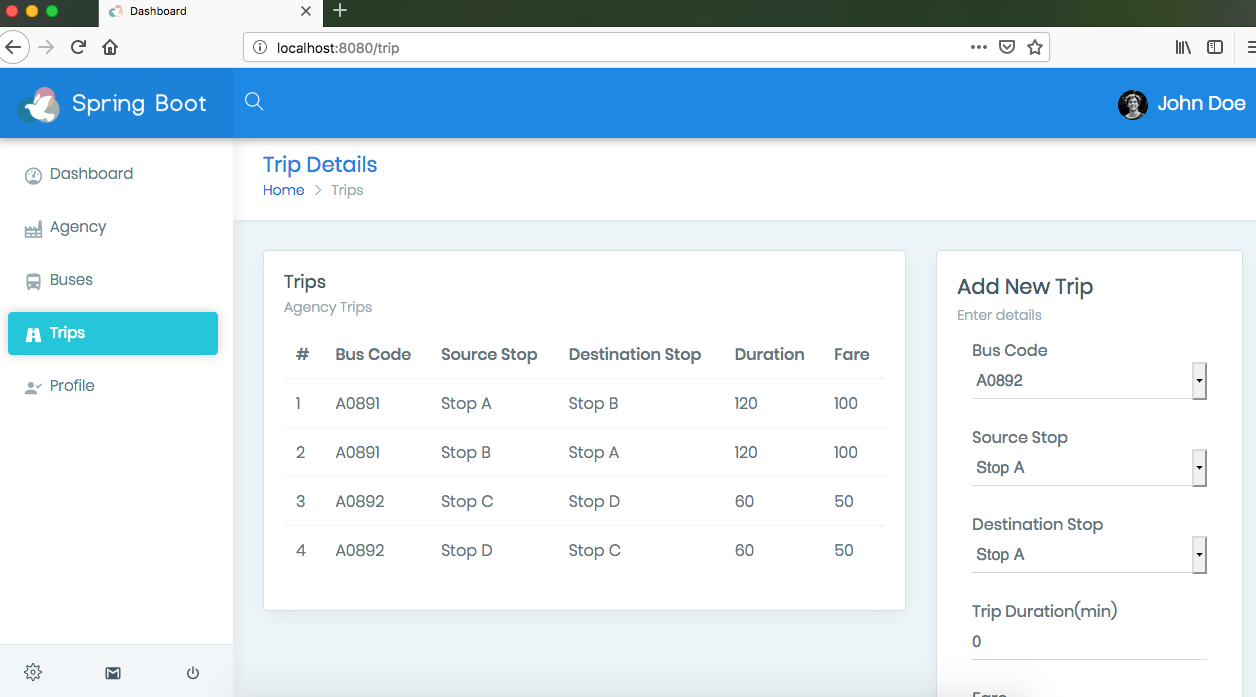The height and width of the screenshot is (697, 1256).
Task: Click the browser forward arrow
Action: pyautogui.click(x=46, y=47)
